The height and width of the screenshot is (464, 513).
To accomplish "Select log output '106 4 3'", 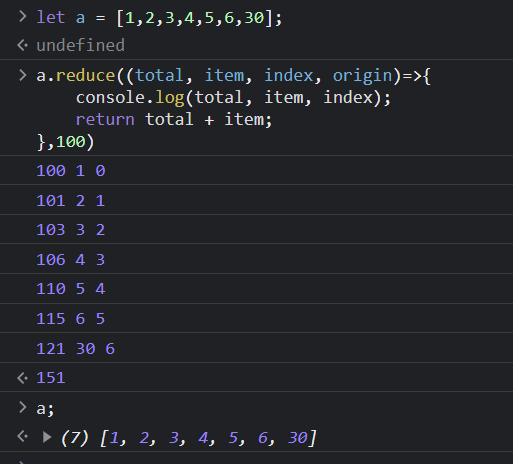I will tap(71, 260).
